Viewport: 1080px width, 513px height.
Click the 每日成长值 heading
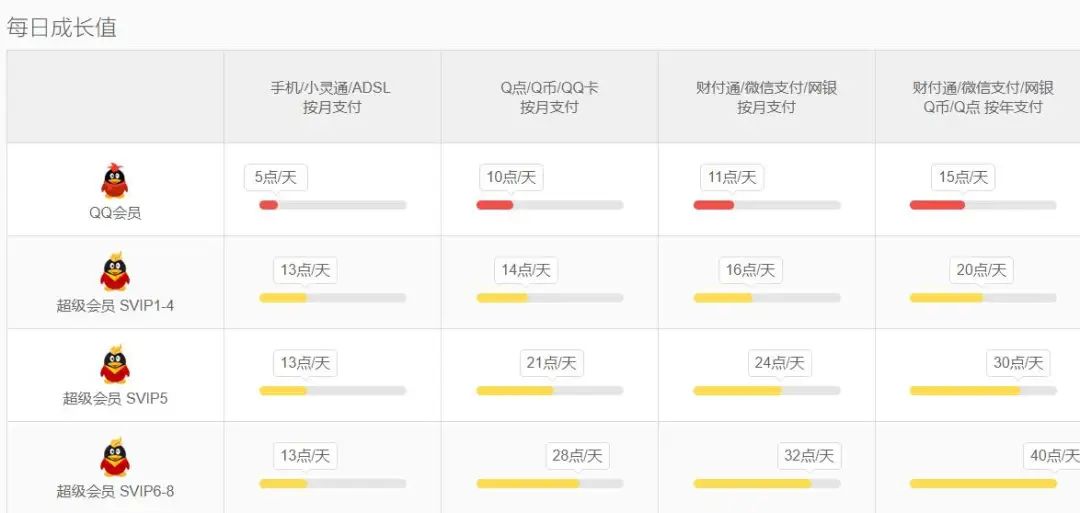[62, 27]
